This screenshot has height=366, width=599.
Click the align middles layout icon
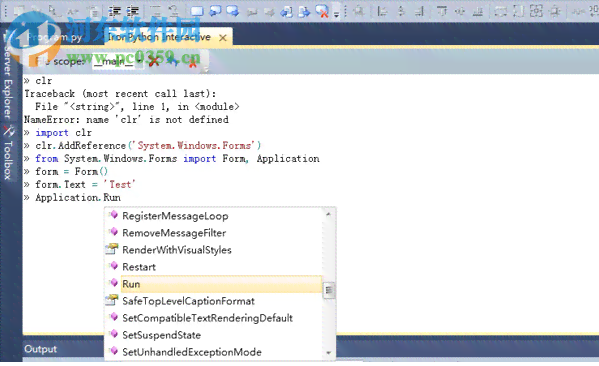click(460, 11)
